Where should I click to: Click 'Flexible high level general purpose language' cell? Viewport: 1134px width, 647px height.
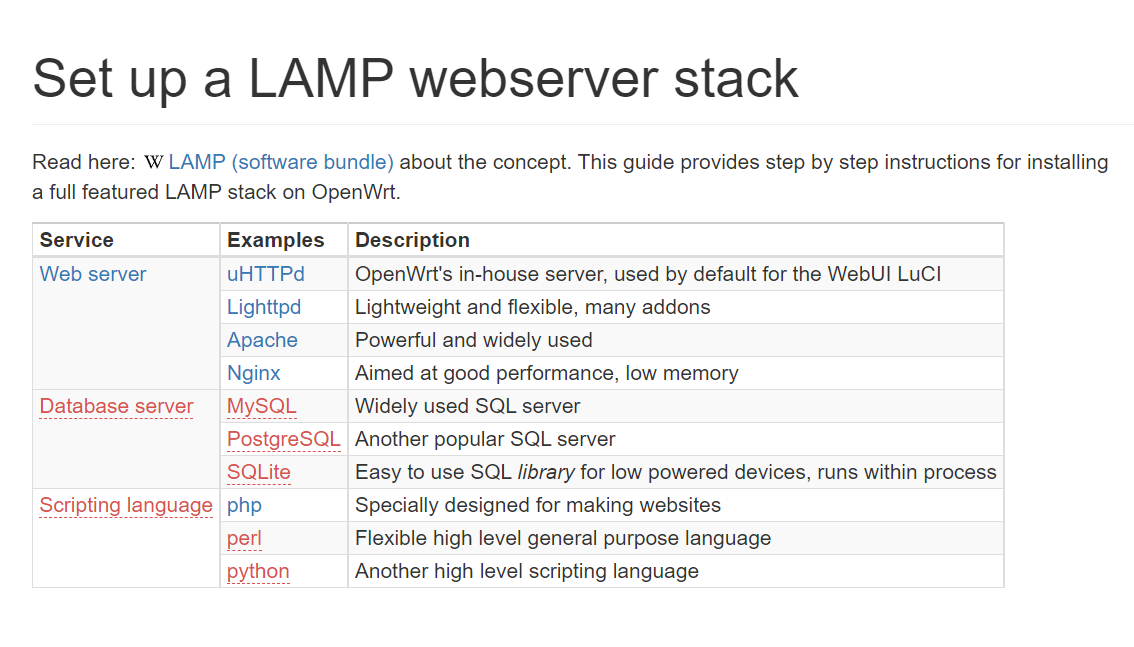tap(675, 539)
